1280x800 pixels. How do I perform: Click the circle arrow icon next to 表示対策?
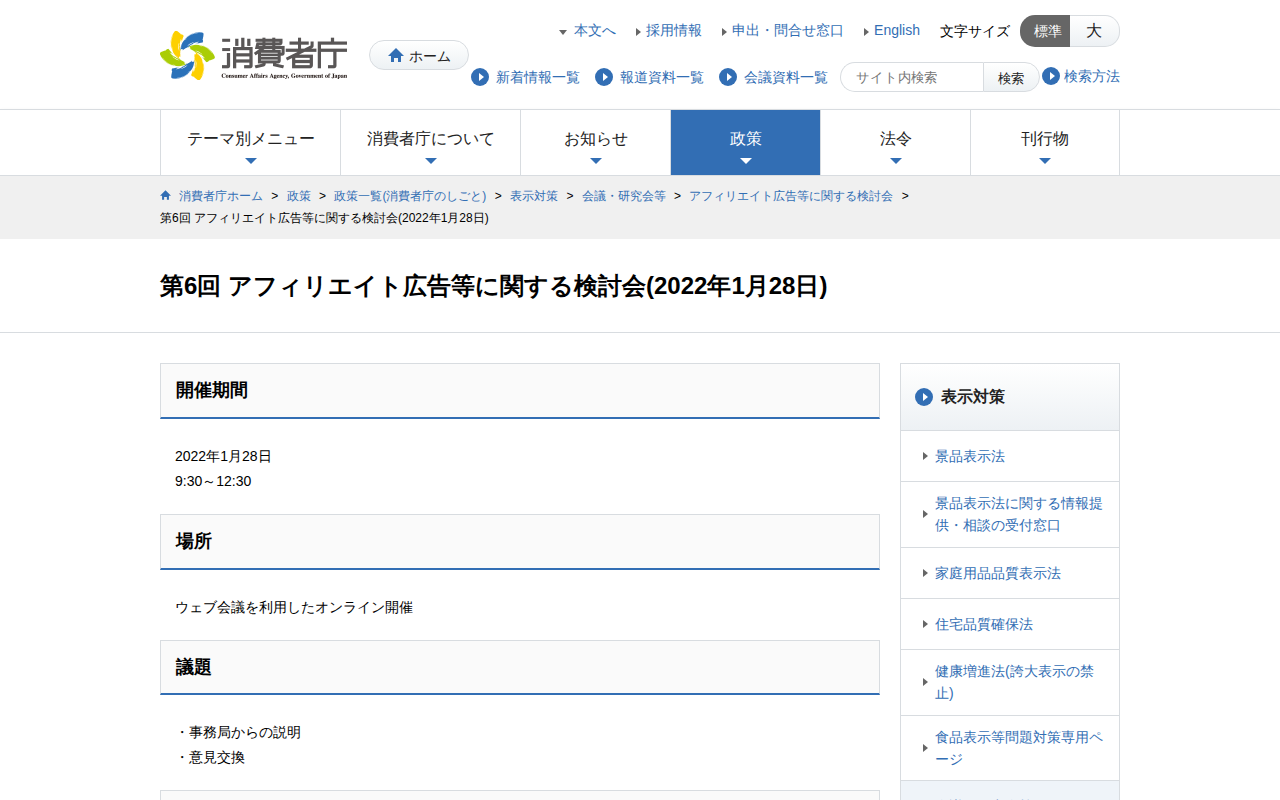(x=924, y=397)
